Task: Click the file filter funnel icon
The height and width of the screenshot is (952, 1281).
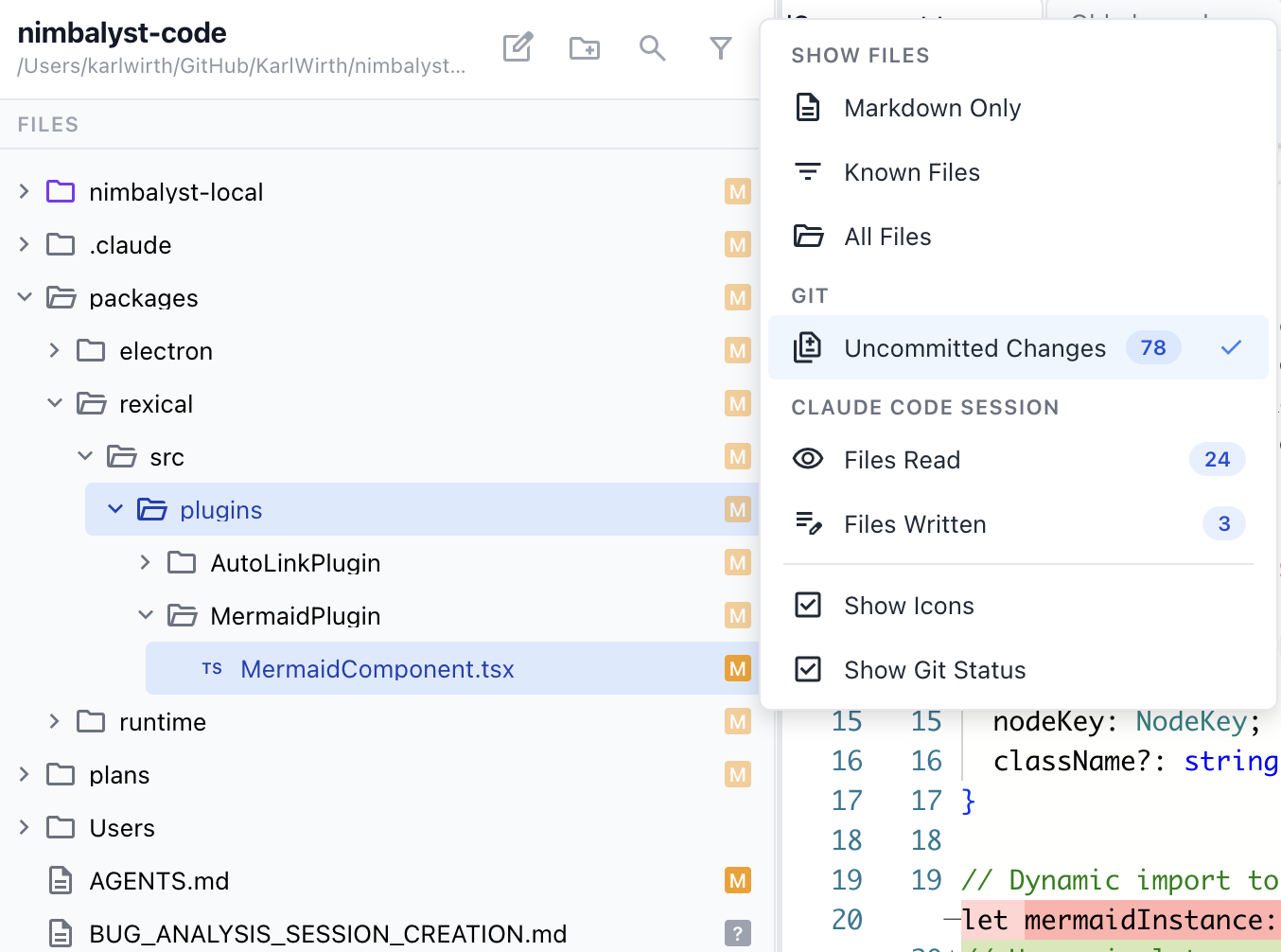Action: point(721,47)
